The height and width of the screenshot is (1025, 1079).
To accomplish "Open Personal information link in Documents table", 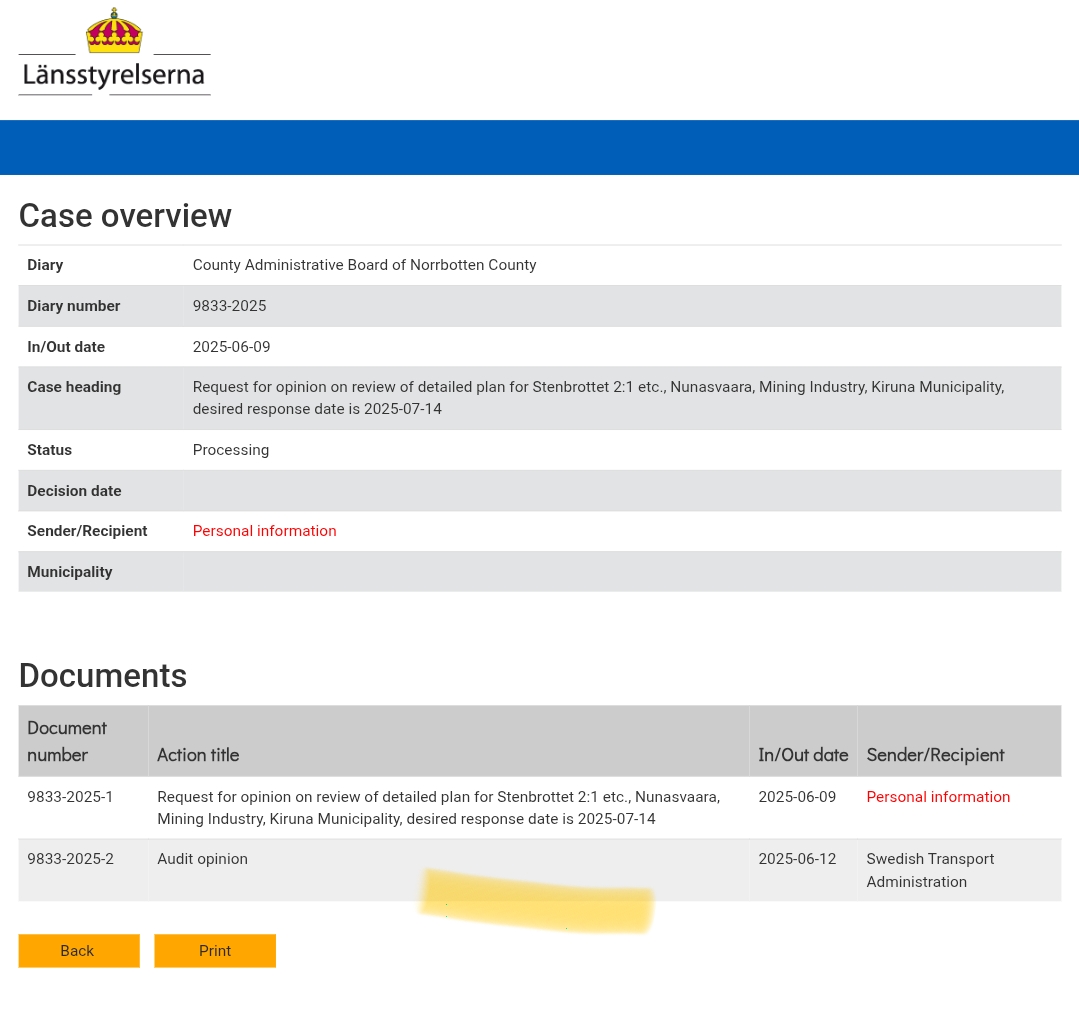I will tap(937, 797).
